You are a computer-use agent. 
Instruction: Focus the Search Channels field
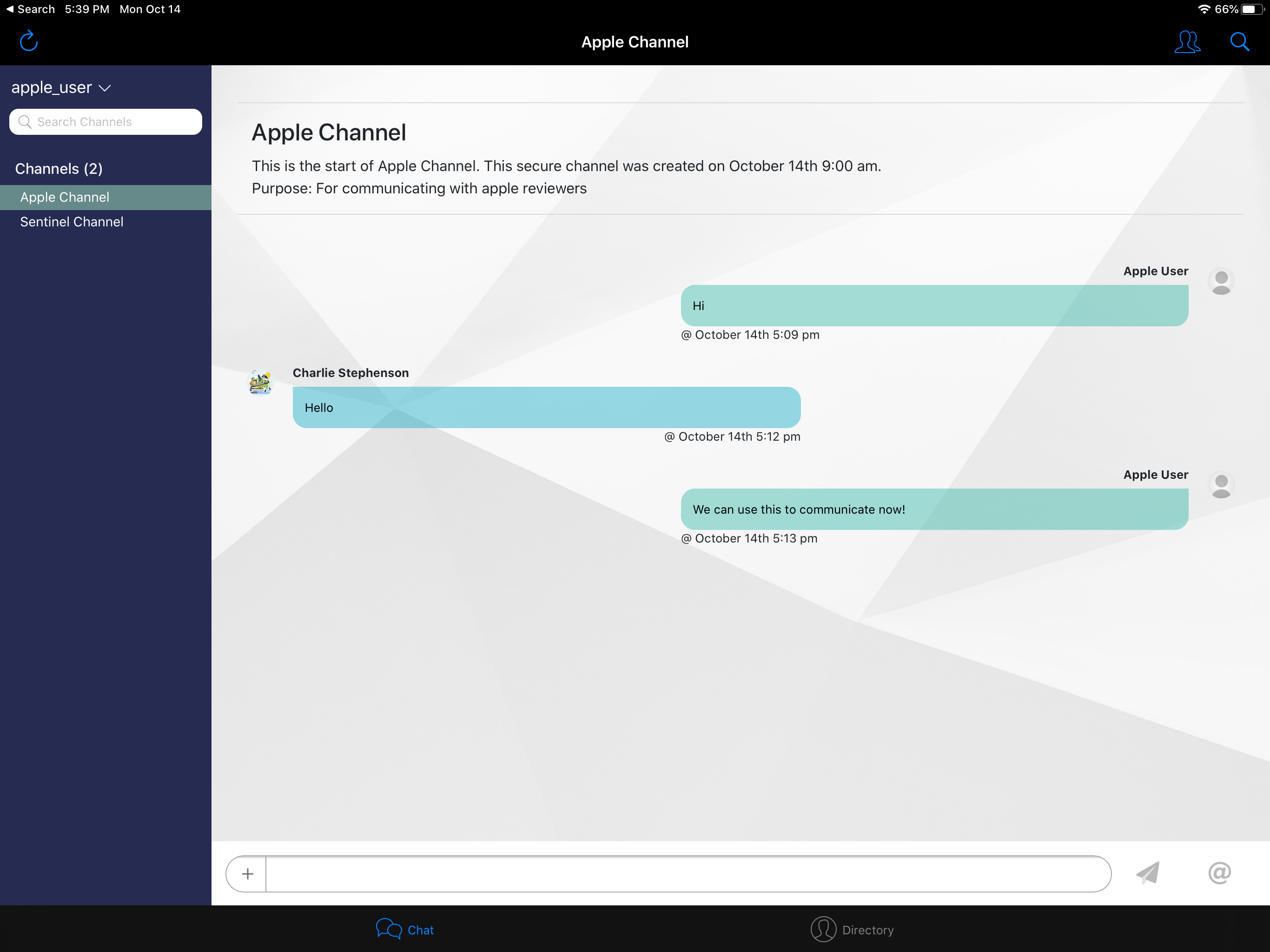click(x=106, y=122)
